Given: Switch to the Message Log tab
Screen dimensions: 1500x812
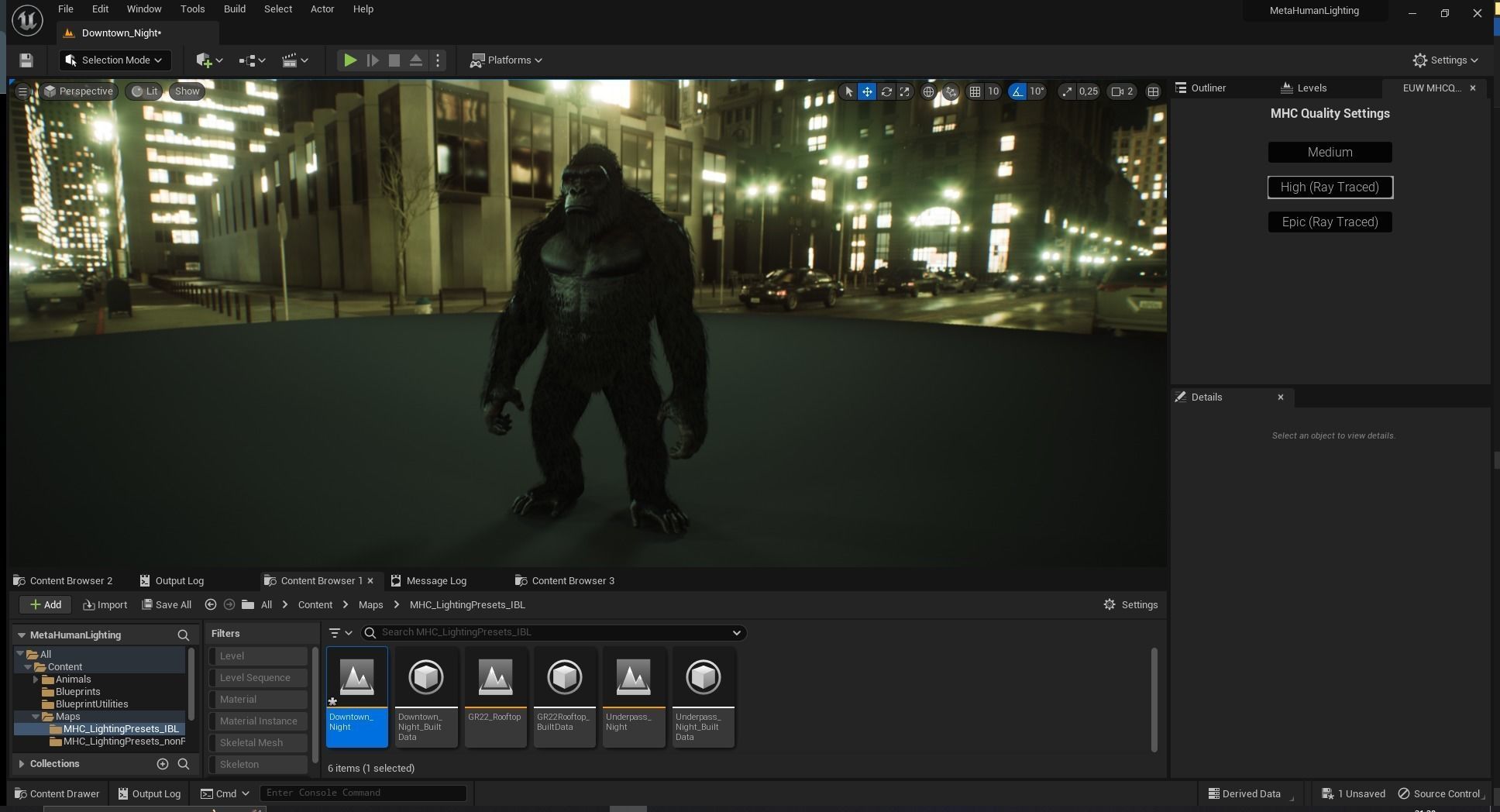Looking at the screenshot, I should (428, 581).
